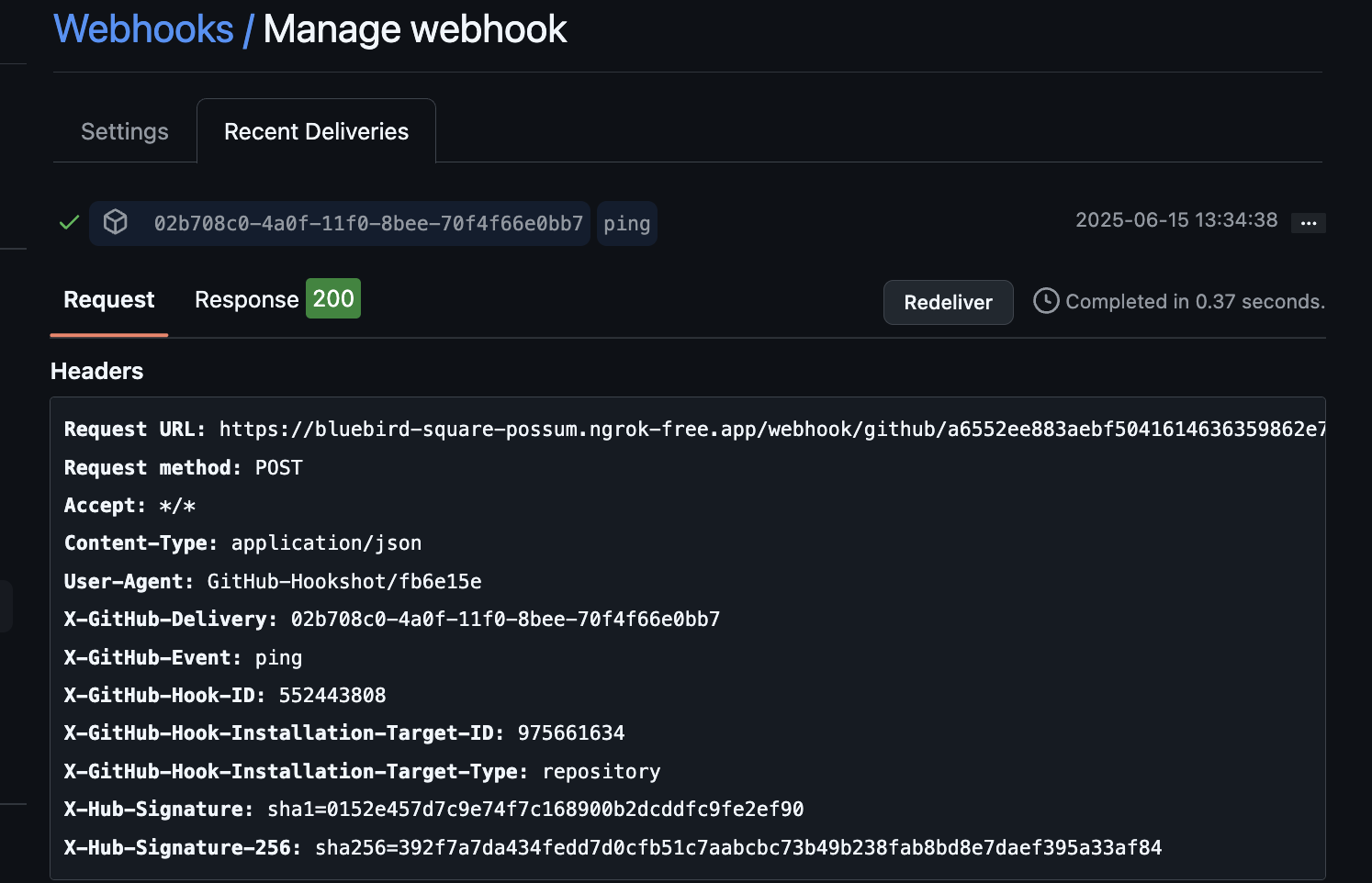Click the X-GitHub-Hook-ID value 552443808

(x=332, y=696)
